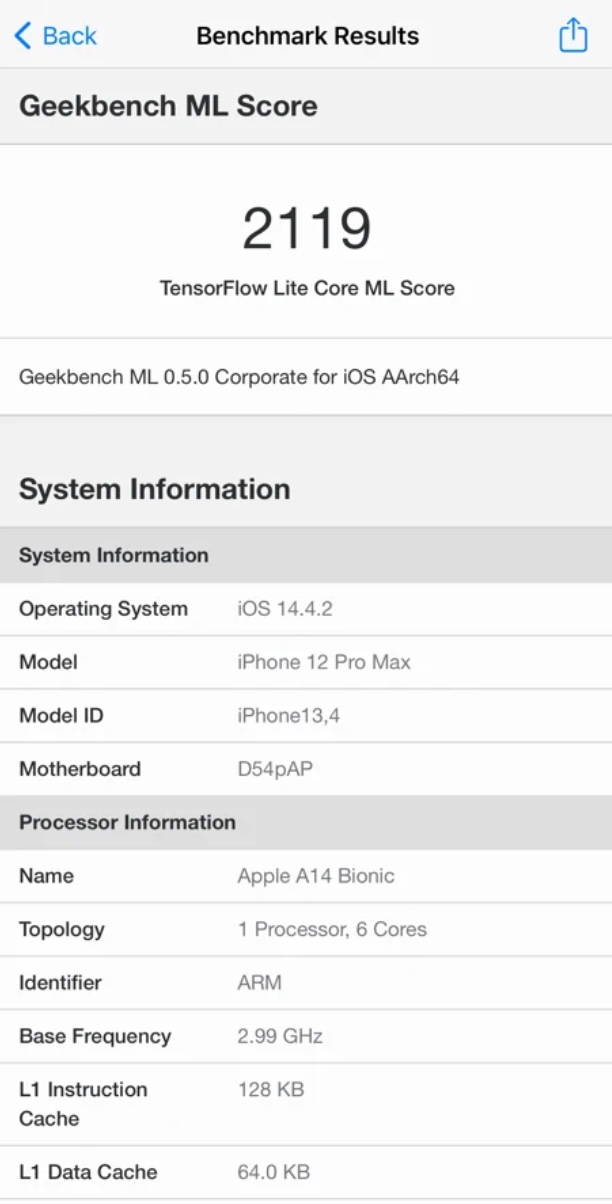The height and width of the screenshot is (1204, 612).
Task: Tap the Base Frequency 2.99 GHz row
Action: pos(306,1036)
